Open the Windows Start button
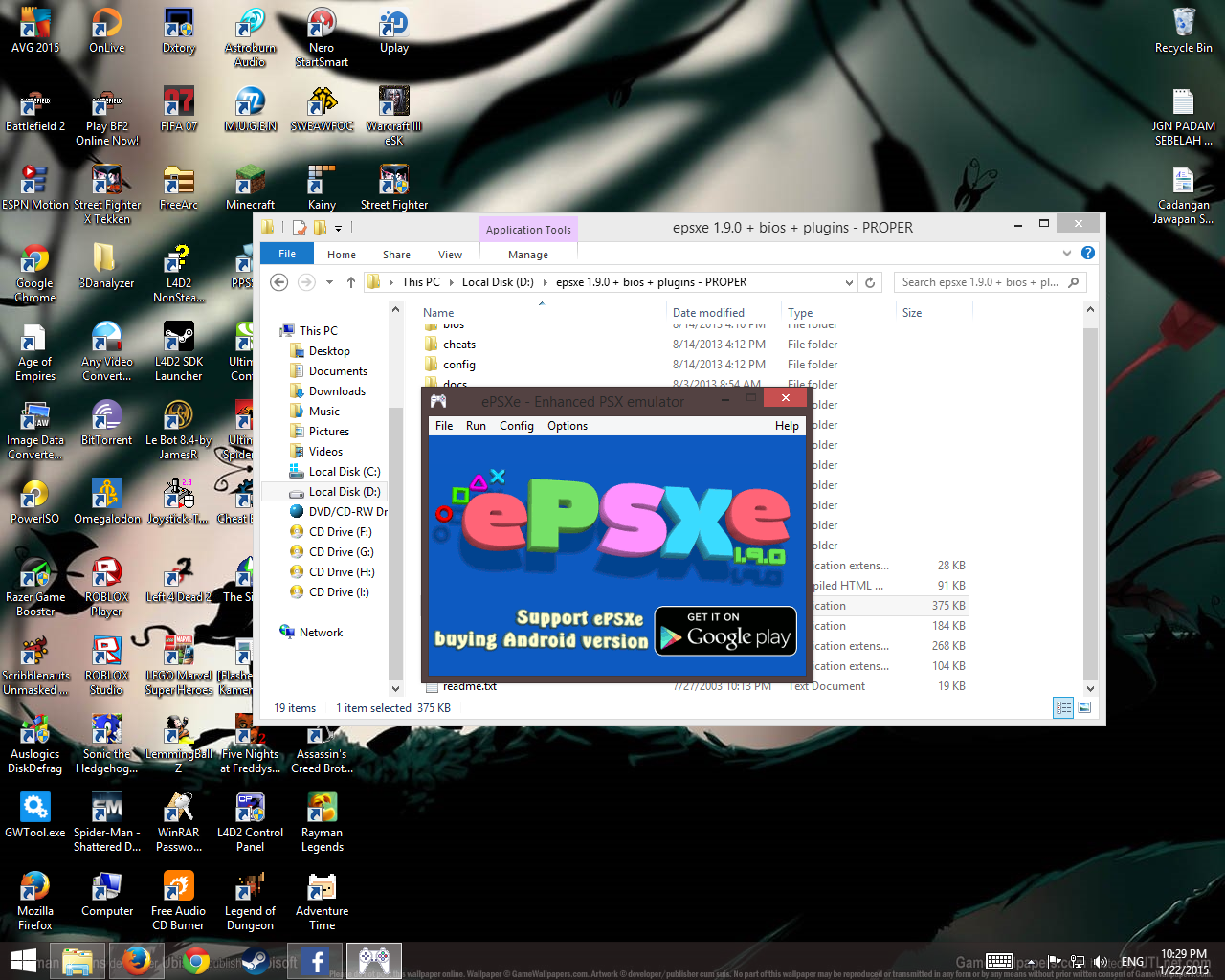1225x980 pixels. pos(24,961)
